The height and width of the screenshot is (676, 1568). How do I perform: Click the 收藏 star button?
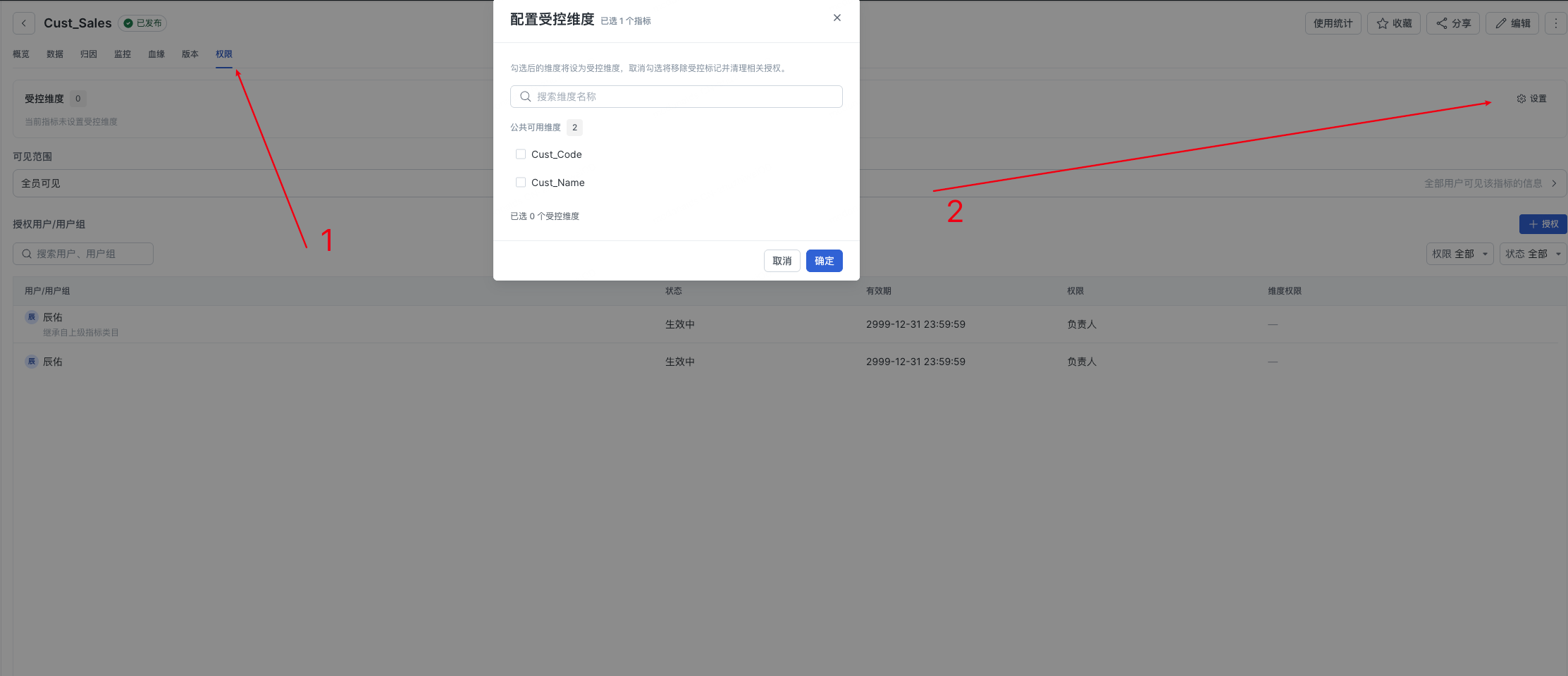(x=1394, y=23)
